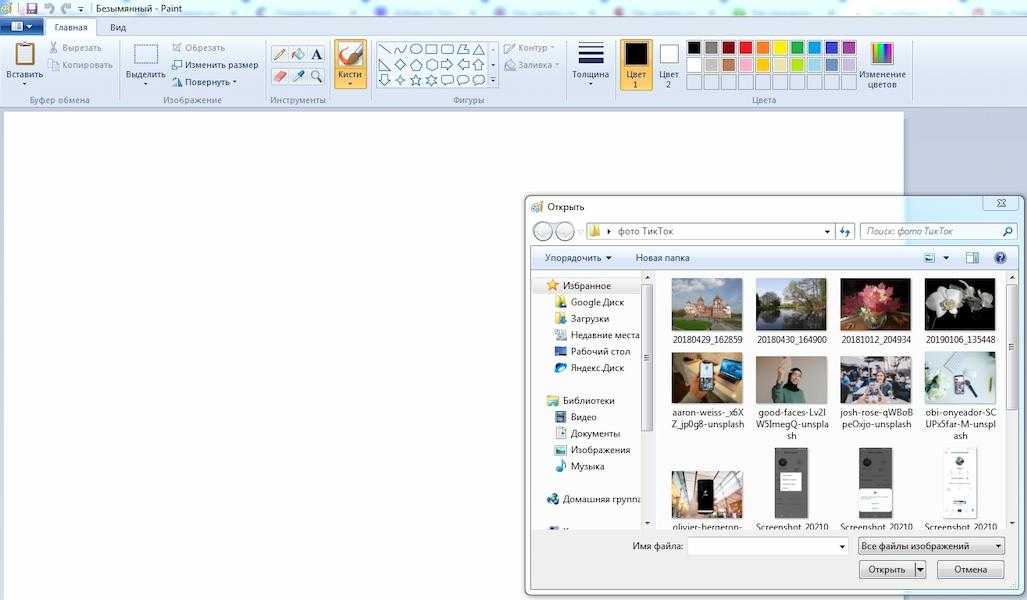Choose the orange color swatch in palette
Image resolution: width=1027 pixels, height=600 pixels.
click(x=763, y=48)
